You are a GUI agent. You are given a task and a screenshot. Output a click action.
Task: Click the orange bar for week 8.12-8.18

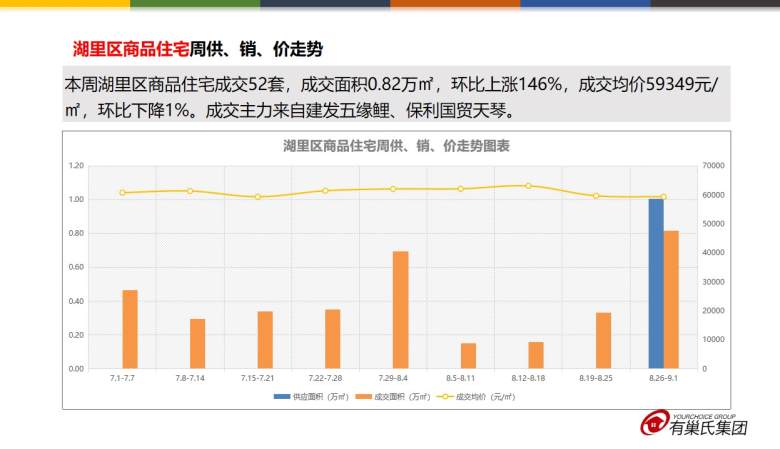(x=536, y=355)
